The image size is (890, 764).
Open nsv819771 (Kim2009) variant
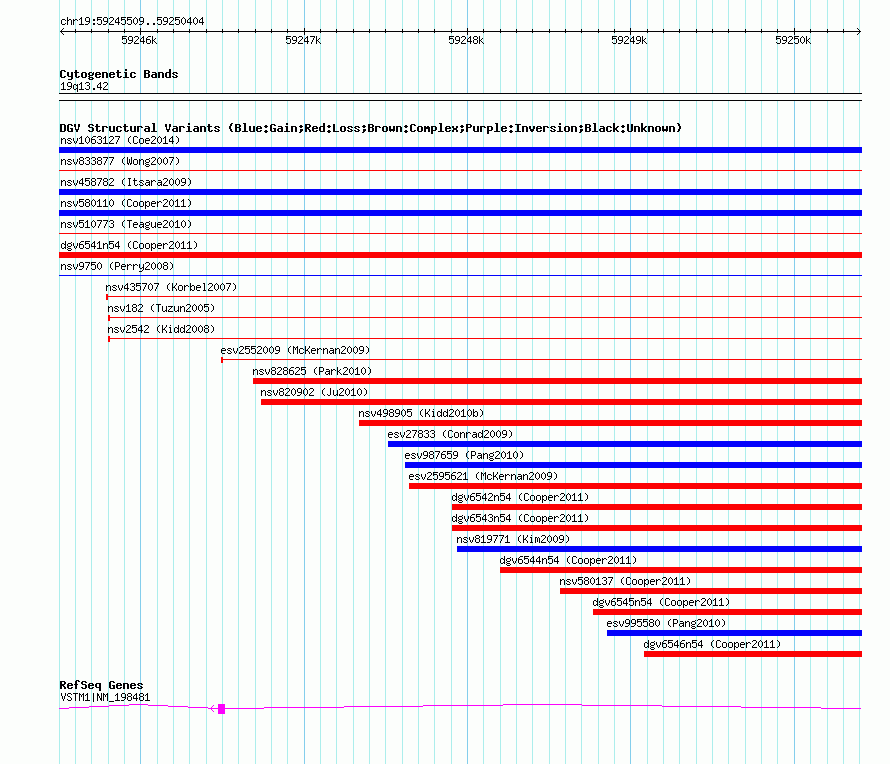tap(513, 539)
